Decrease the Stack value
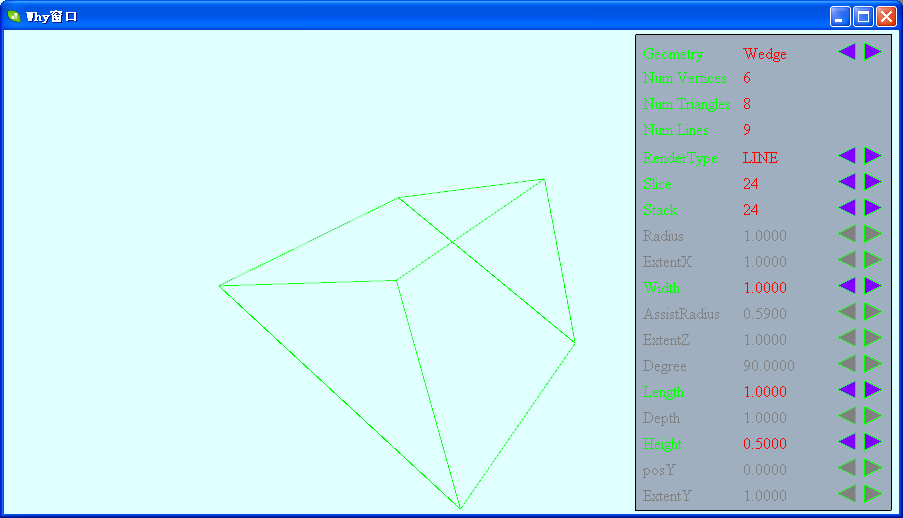 (x=847, y=208)
